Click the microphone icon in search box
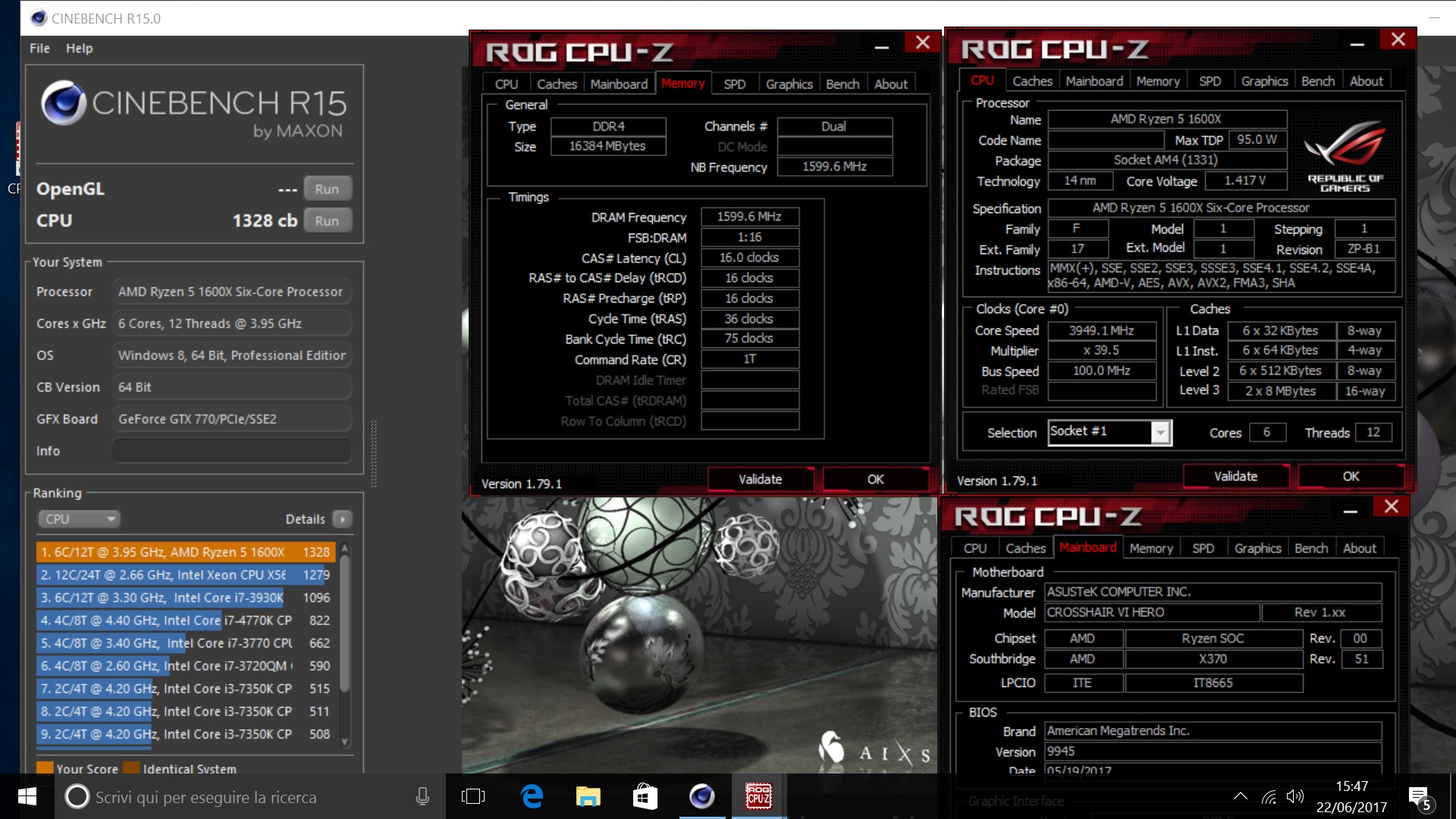1456x819 pixels. click(422, 797)
